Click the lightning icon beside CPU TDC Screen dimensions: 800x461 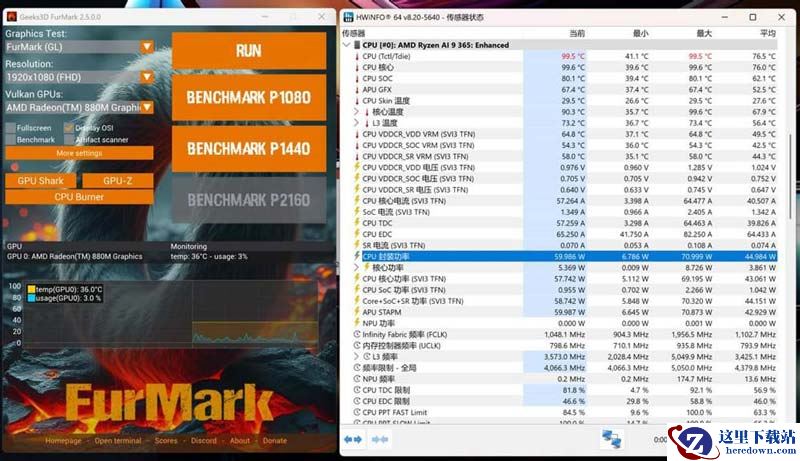tap(357, 223)
